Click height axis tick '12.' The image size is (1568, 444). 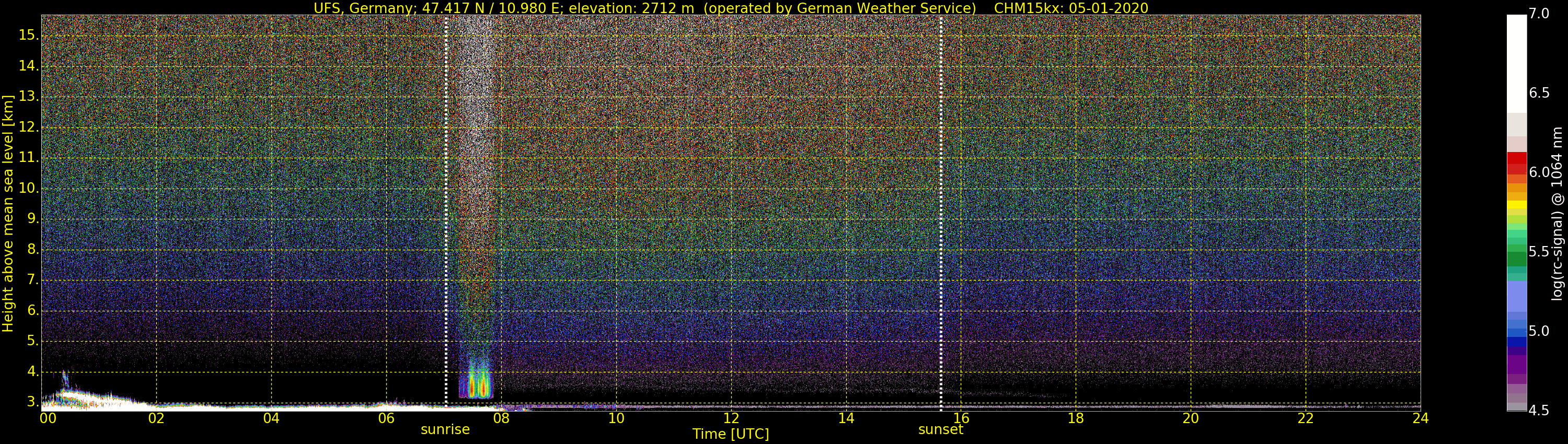[29, 127]
